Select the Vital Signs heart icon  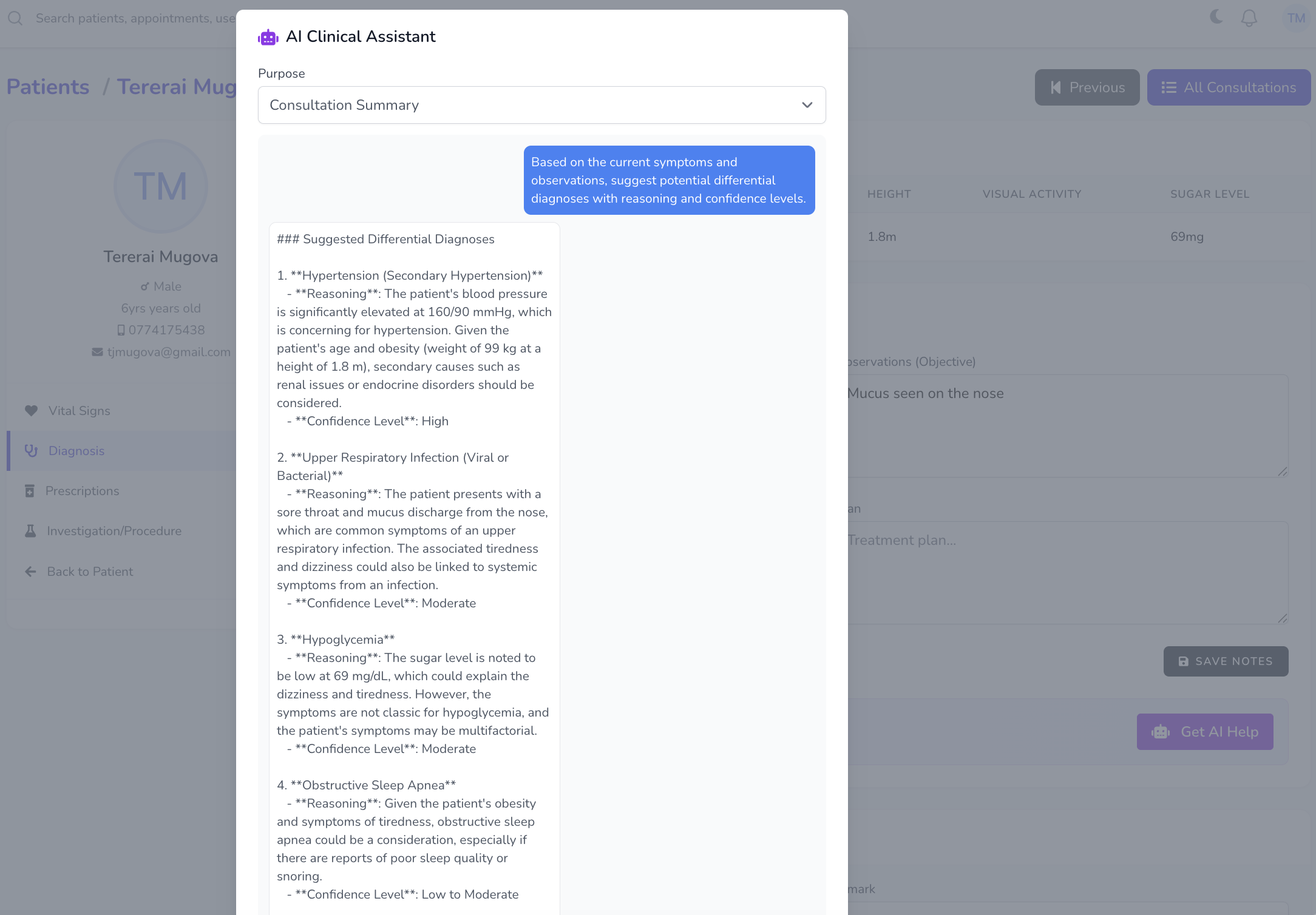pyautogui.click(x=32, y=411)
